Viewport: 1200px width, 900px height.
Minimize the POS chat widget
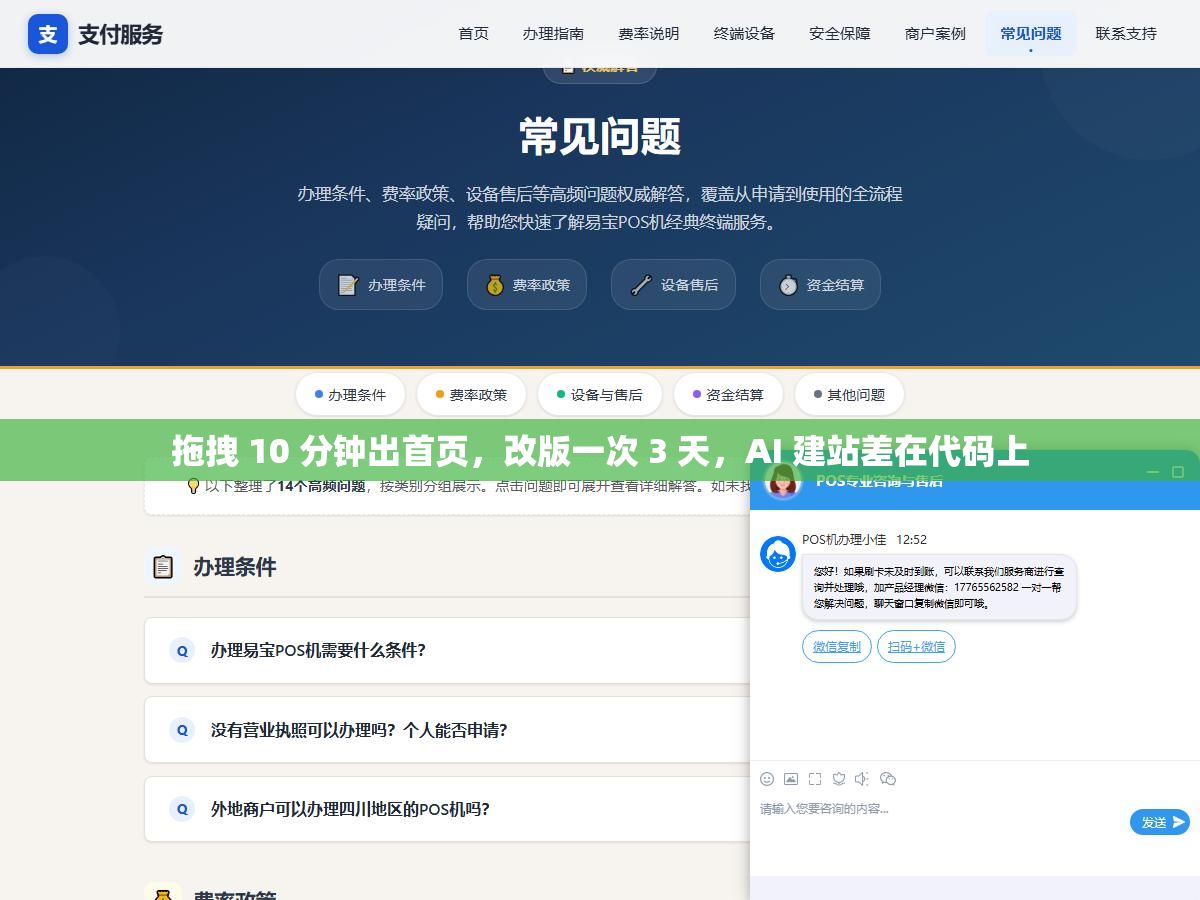(1153, 472)
